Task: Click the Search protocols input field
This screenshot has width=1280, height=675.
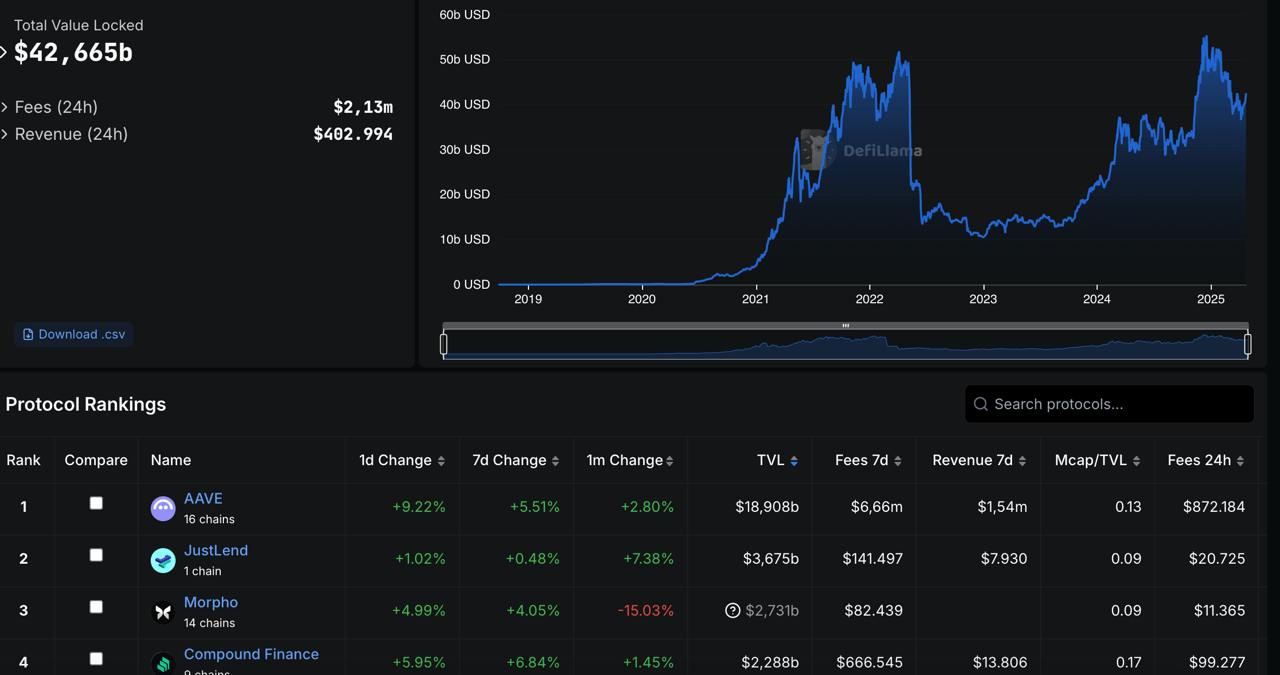Action: click(x=1109, y=404)
